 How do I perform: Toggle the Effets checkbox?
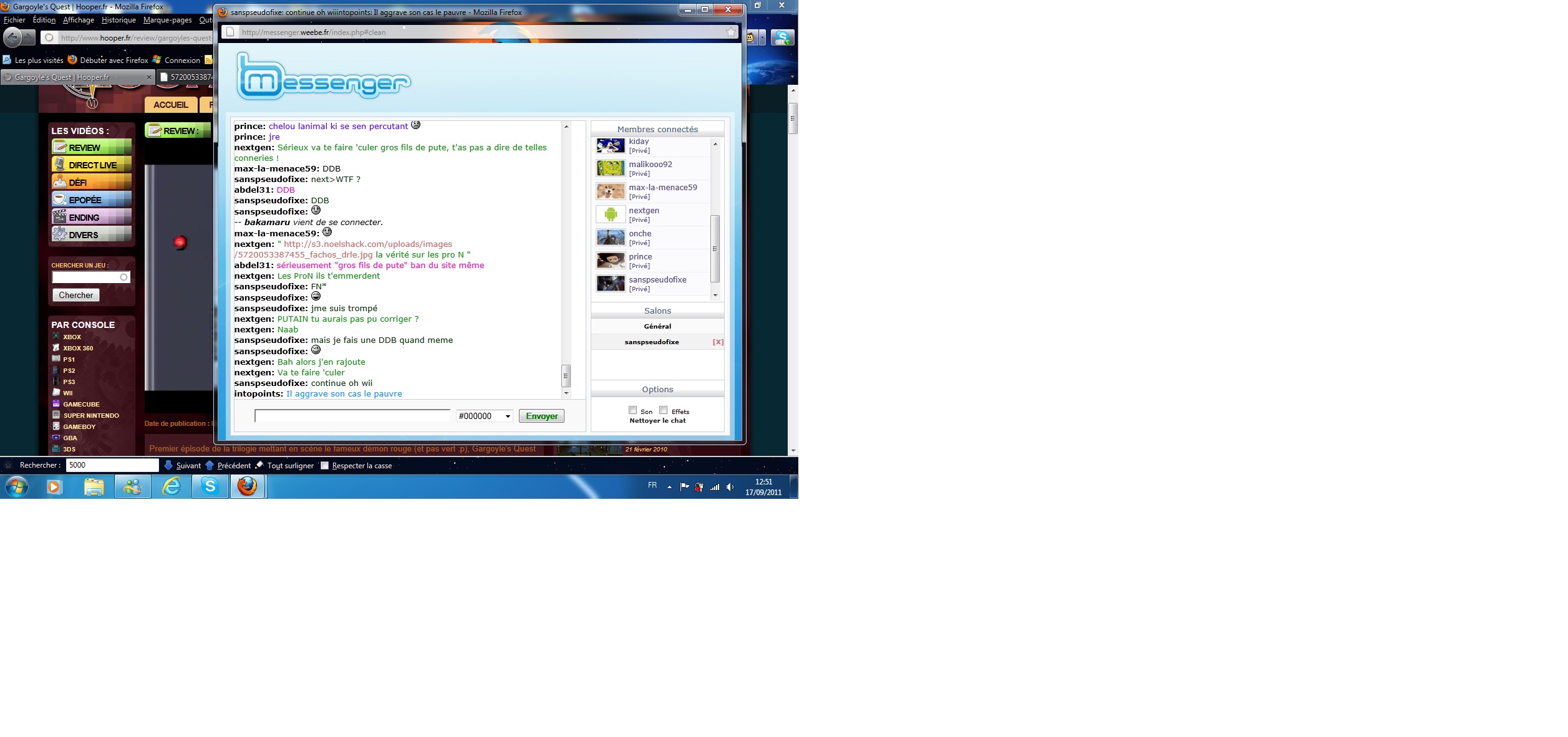[664, 410]
